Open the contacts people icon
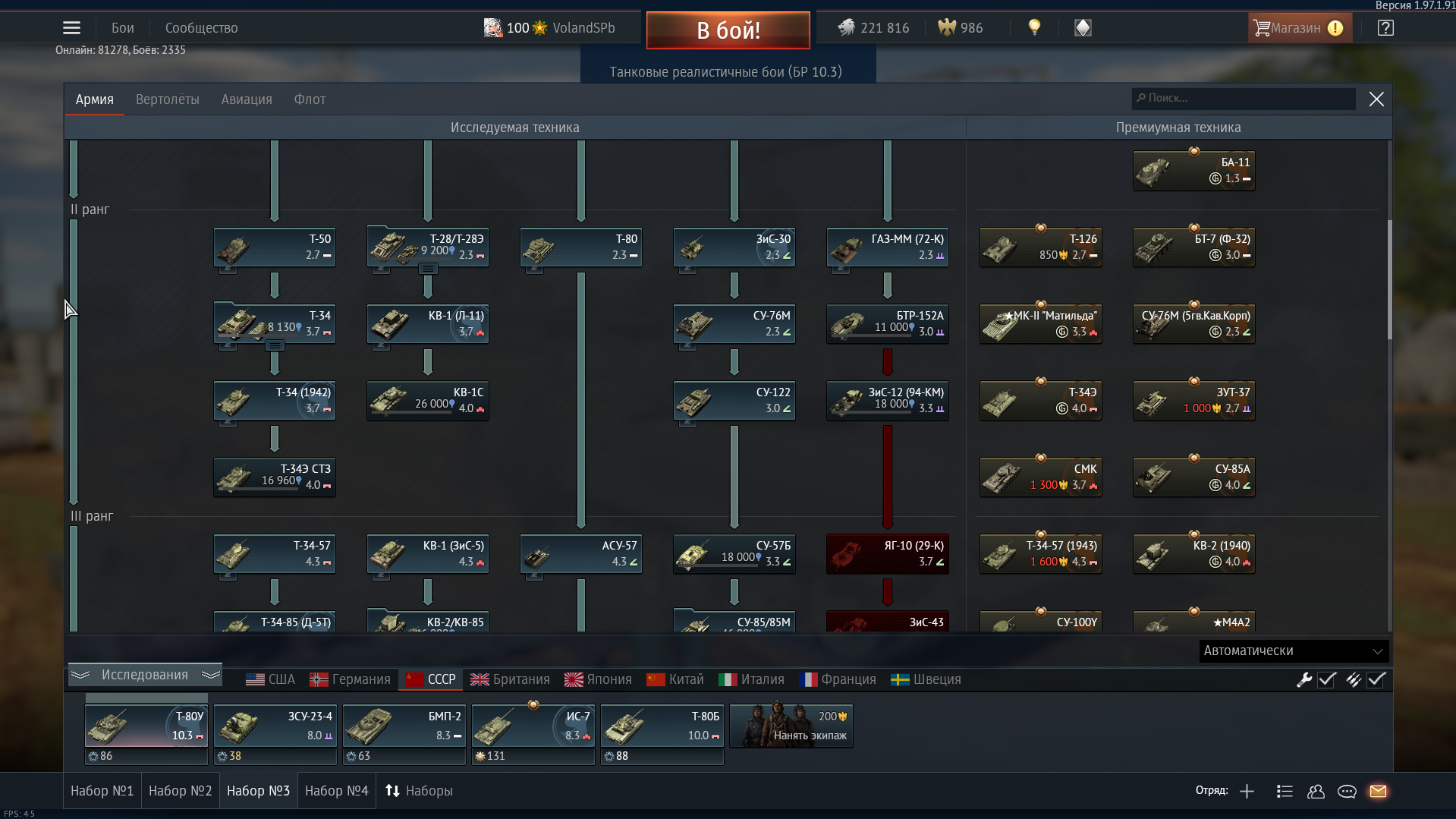 click(x=1316, y=792)
